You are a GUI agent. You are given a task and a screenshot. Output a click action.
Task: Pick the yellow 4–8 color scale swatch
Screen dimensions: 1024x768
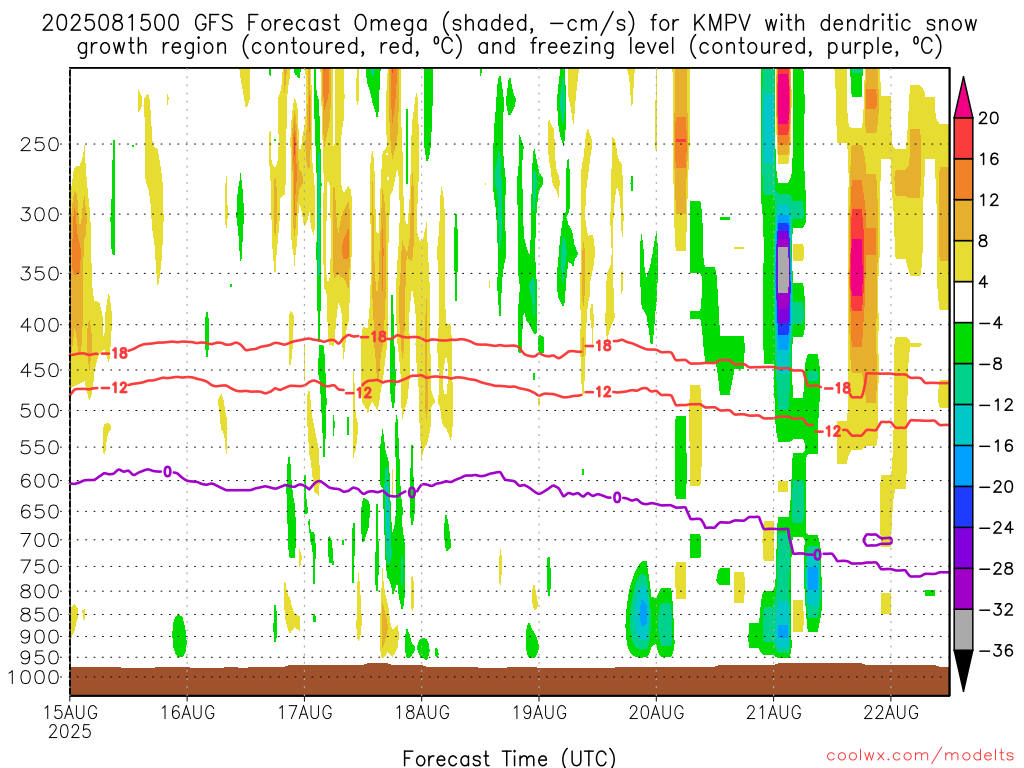[963, 261]
